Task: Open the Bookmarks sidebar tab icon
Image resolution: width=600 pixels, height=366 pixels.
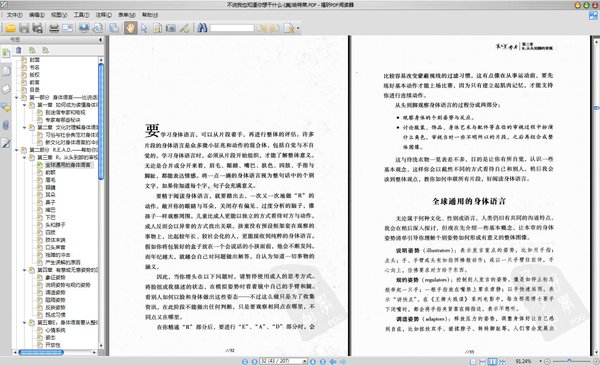Action: tap(6, 53)
